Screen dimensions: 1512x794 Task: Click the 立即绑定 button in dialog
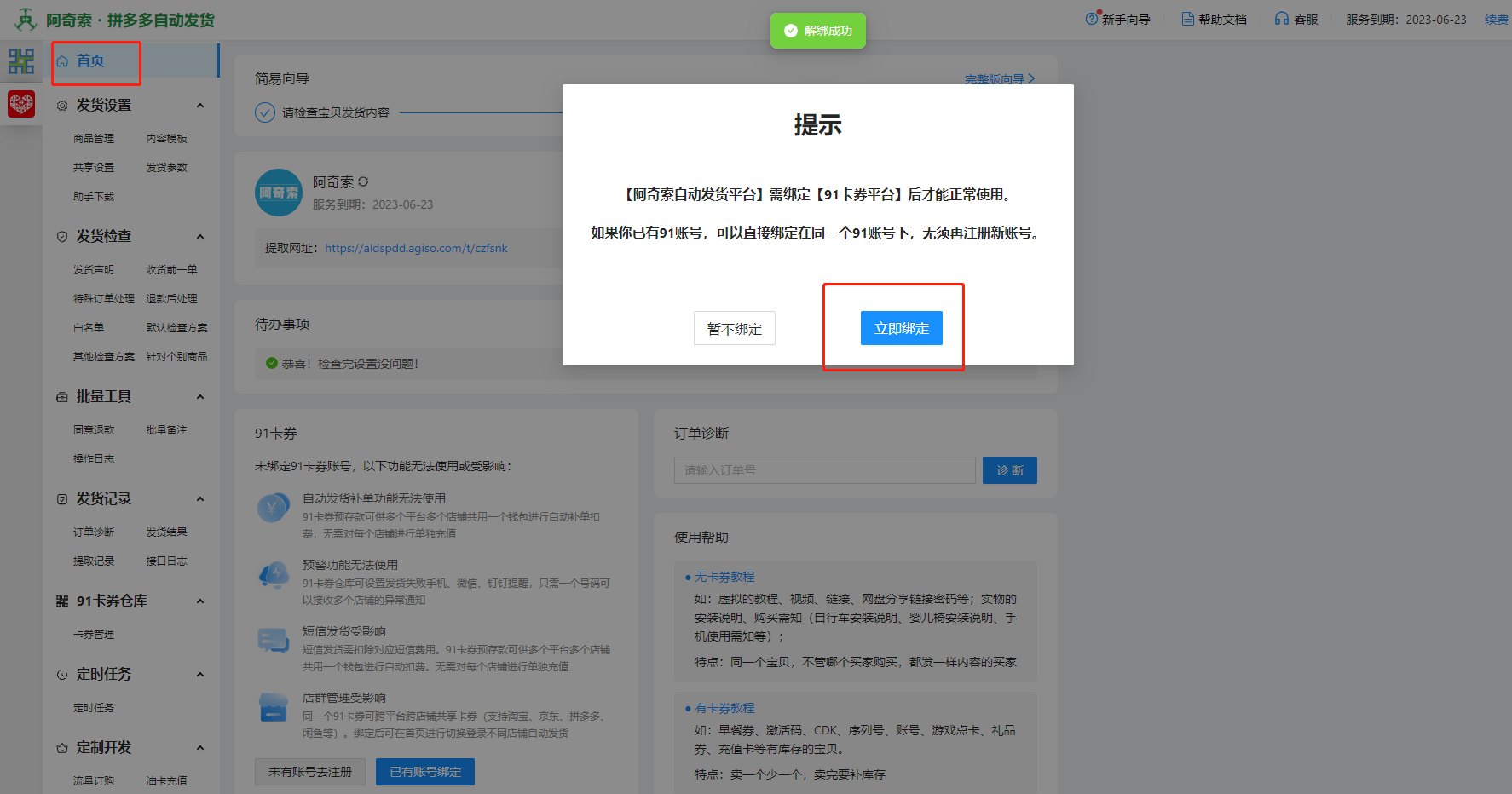(x=902, y=328)
